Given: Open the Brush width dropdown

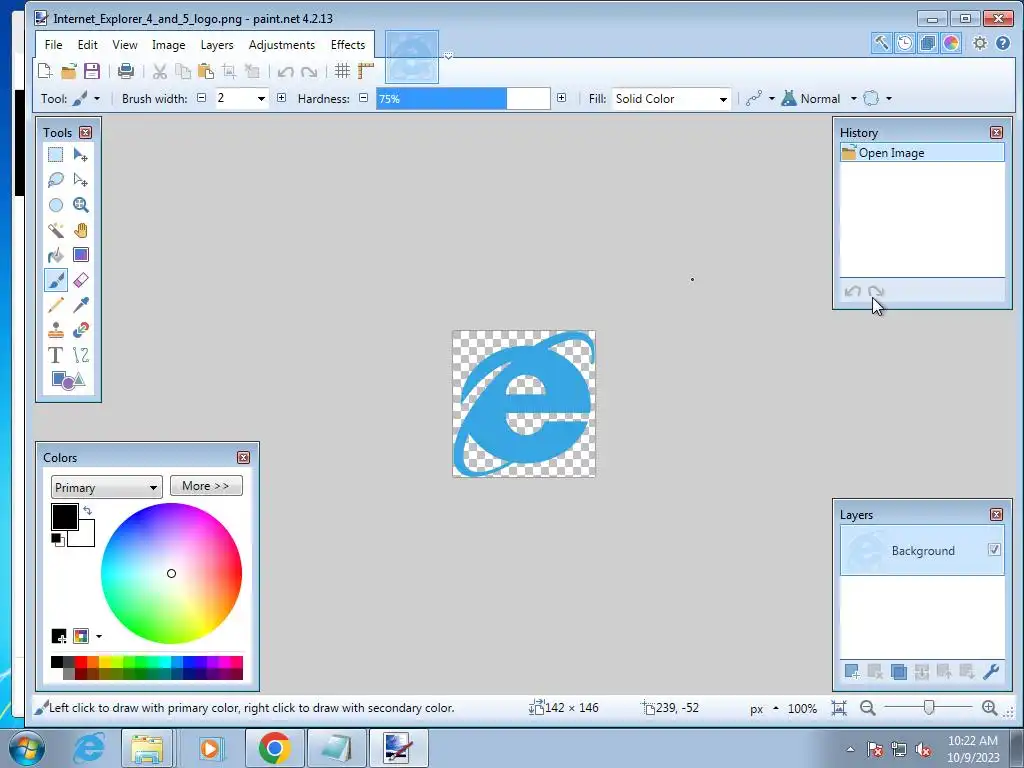Looking at the screenshot, I should pyautogui.click(x=261, y=99).
